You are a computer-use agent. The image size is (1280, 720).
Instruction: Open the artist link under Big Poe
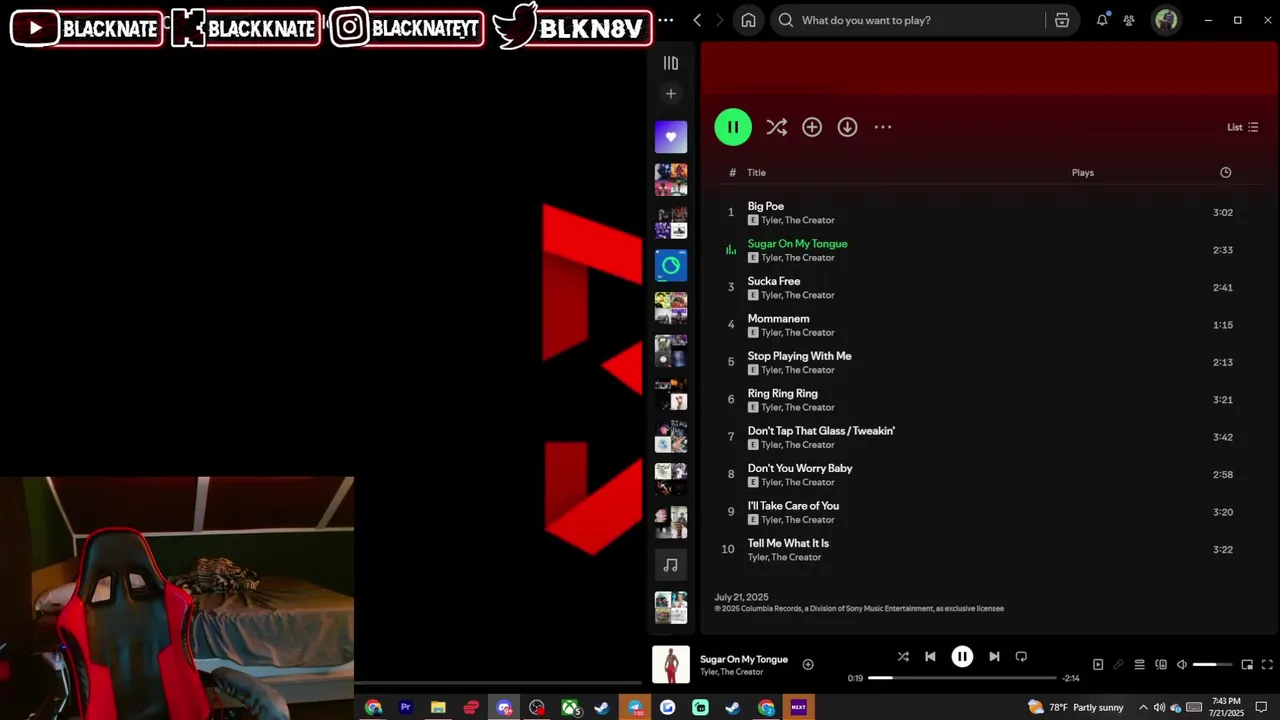tap(798, 221)
